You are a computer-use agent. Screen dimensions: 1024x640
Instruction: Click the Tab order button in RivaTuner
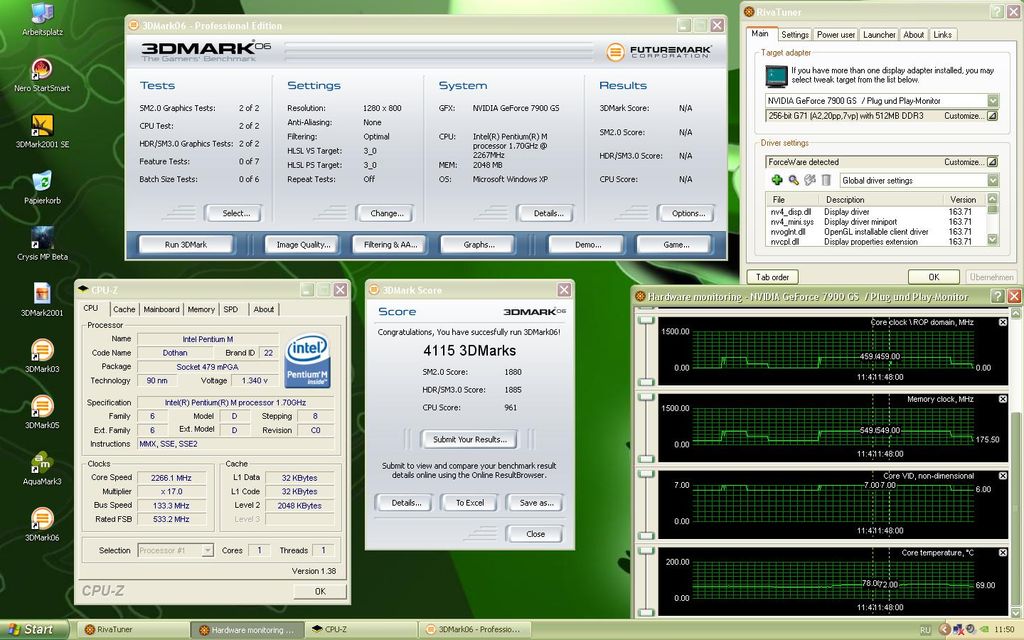(x=773, y=277)
